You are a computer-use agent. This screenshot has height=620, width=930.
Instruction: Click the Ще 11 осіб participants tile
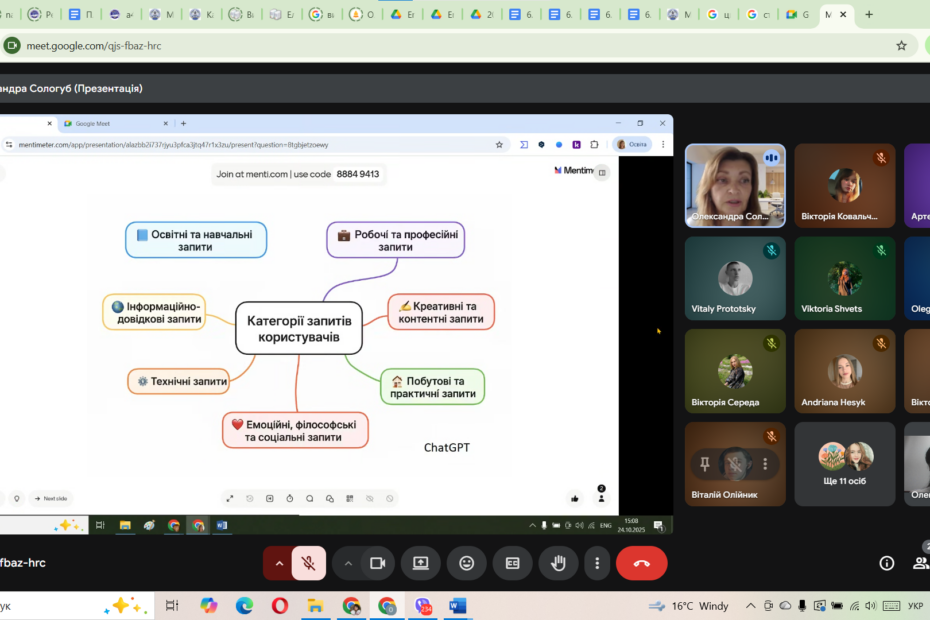tap(845, 463)
